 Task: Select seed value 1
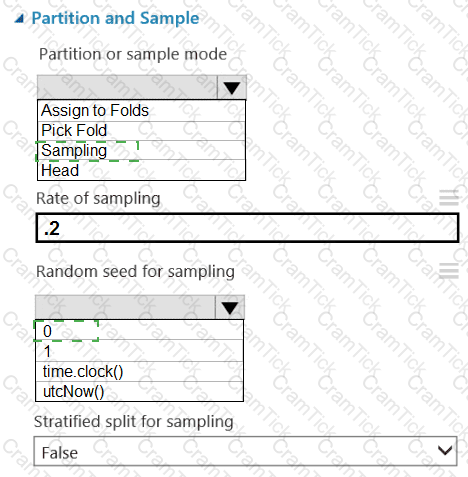[x=139, y=351]
